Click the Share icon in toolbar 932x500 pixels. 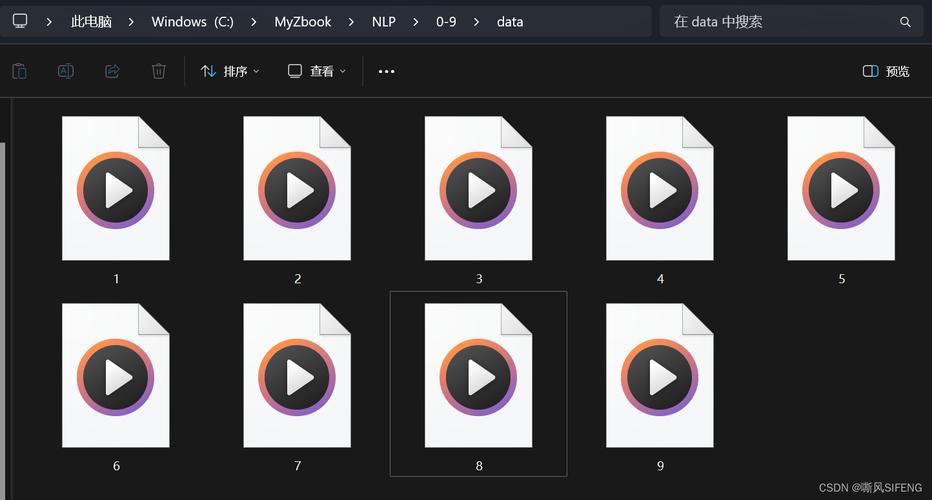pyautogui.click(x=112, y=71)
